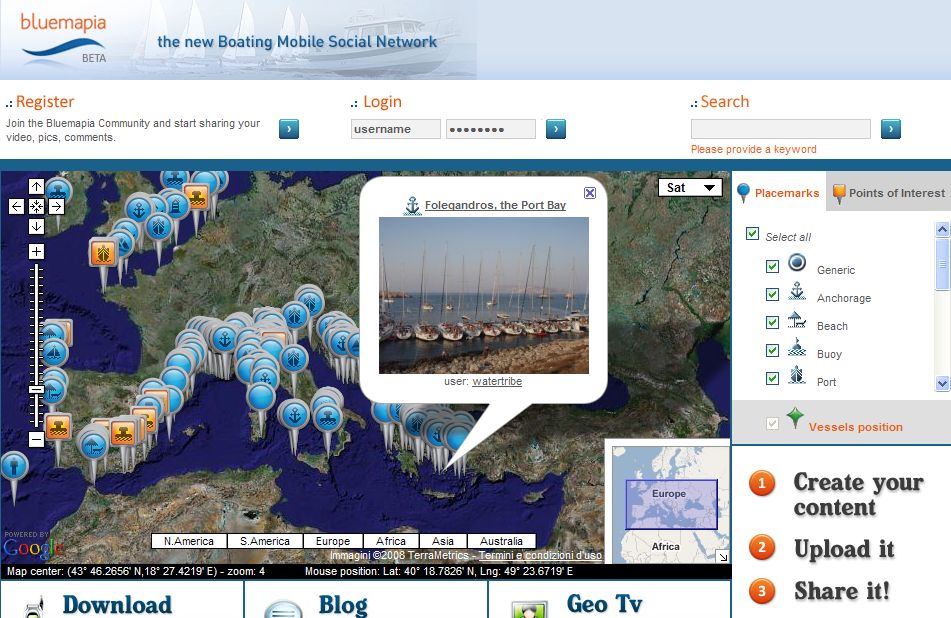Focus the Search keyword input field
The width and height of the screenshot is (951, 618).
pyautogui.click(x=781, y=129)
